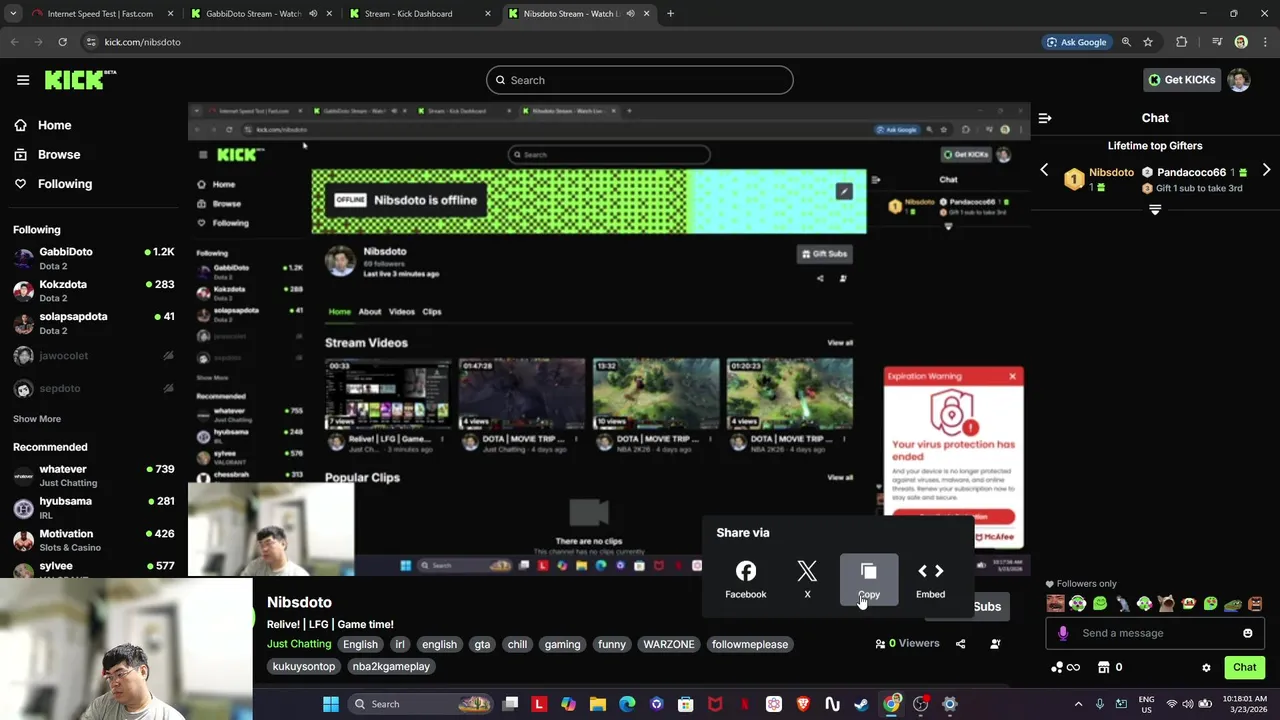The width and height of the screenshot is (1280, 720).
Task: Collapse the chat panel
Action: tap(1045, 118)
